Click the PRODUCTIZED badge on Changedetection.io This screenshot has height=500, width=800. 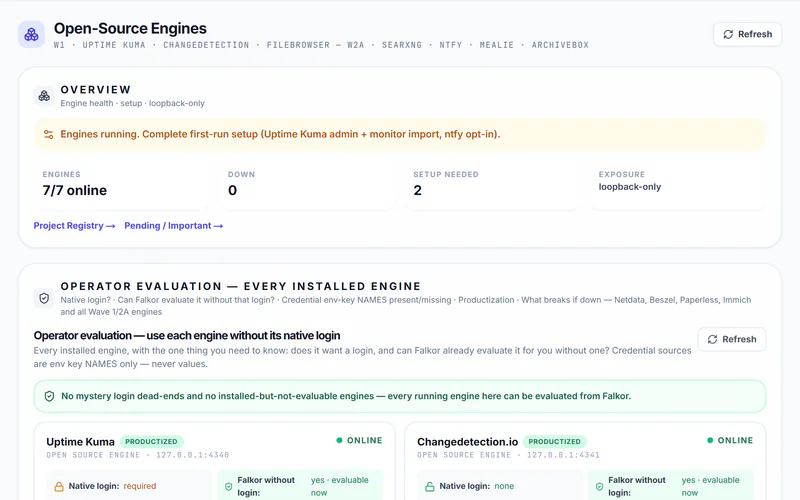[555, 441]
